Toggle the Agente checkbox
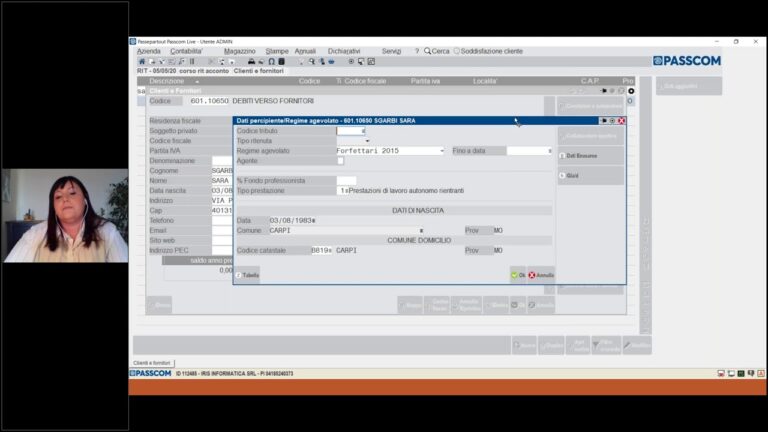Screen dimensions: 768x432 click(x=340, y=161)
